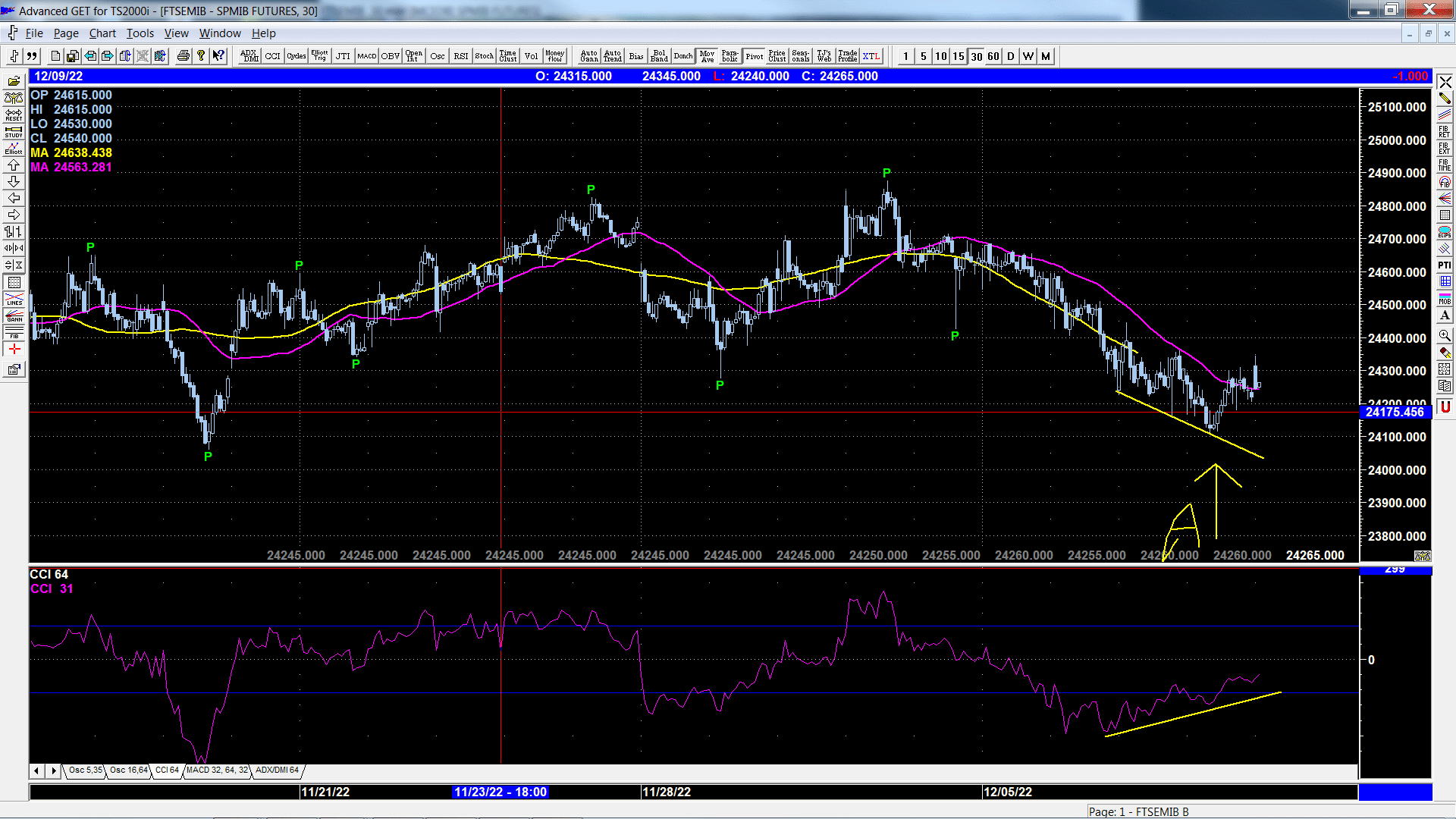Toggle the RSI study button
This screenshot has height=819, width=1456.
(461, 56)
